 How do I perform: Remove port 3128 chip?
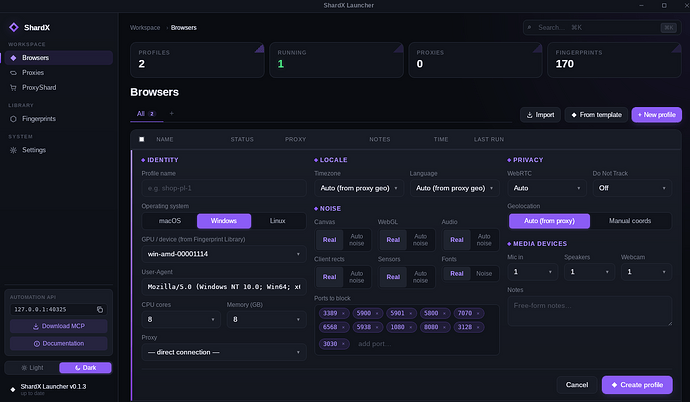(x=478, y=327)
